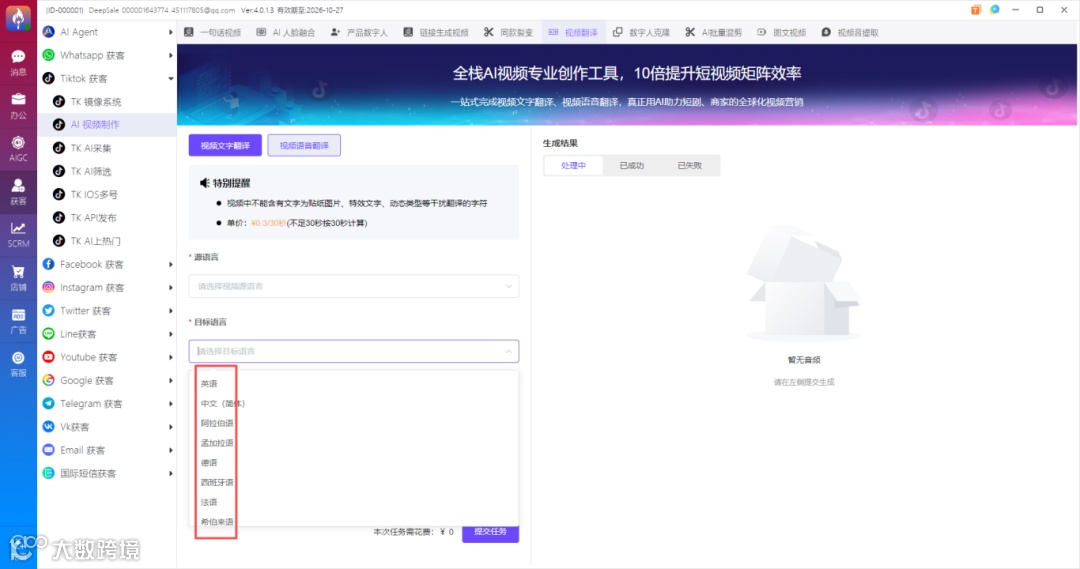
Task: Switch to AI批量混剪 top tab
Action: coord(714,32)
